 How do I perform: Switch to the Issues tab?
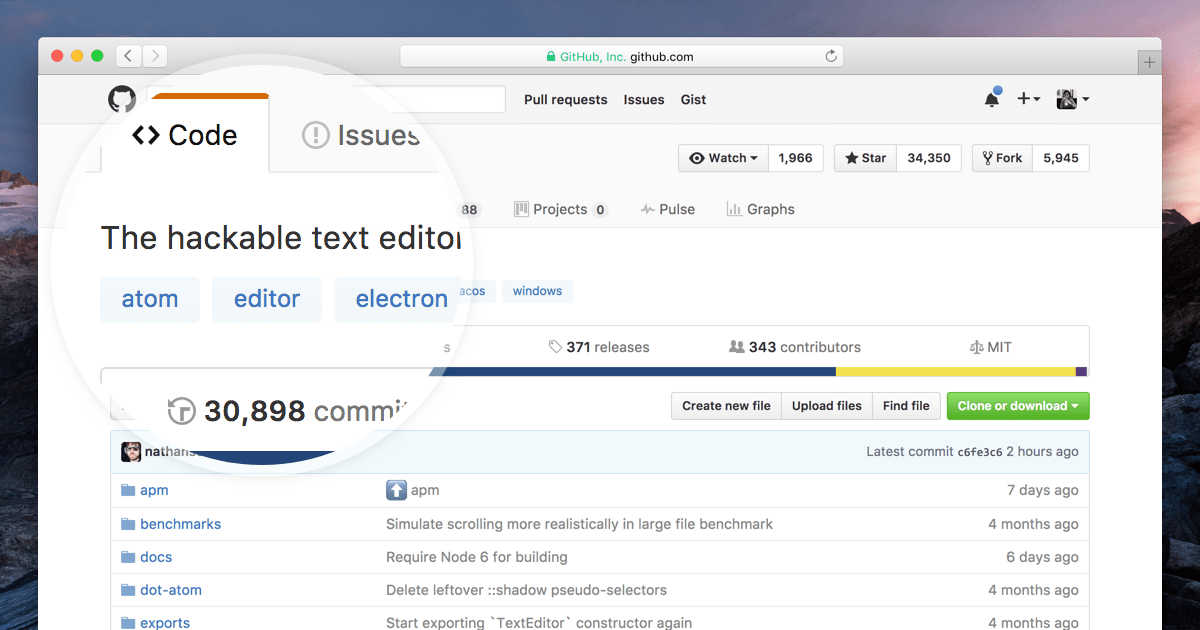click(359, 135)
